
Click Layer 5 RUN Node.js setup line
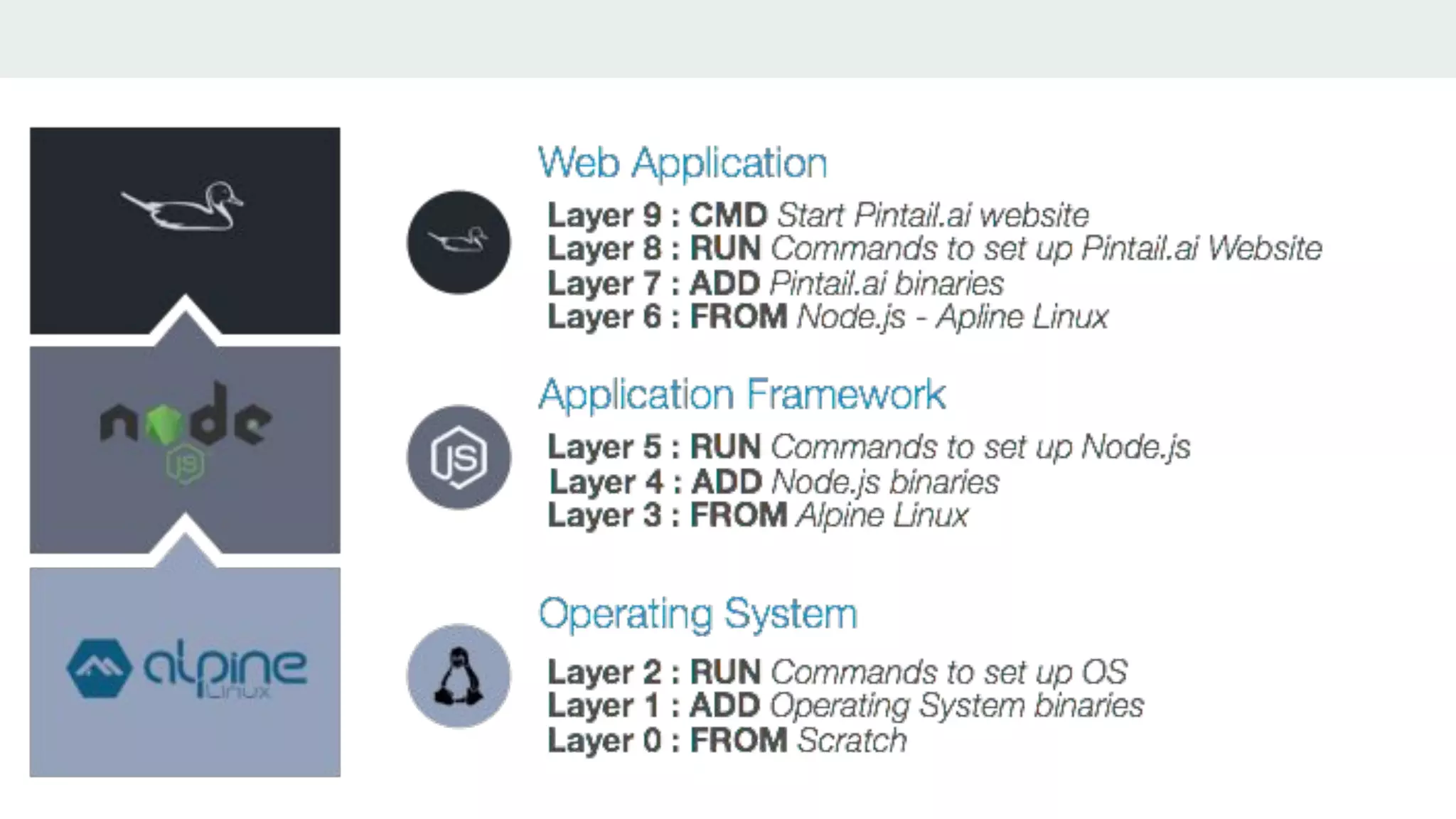pyautogui.click(x=868, y=447)
